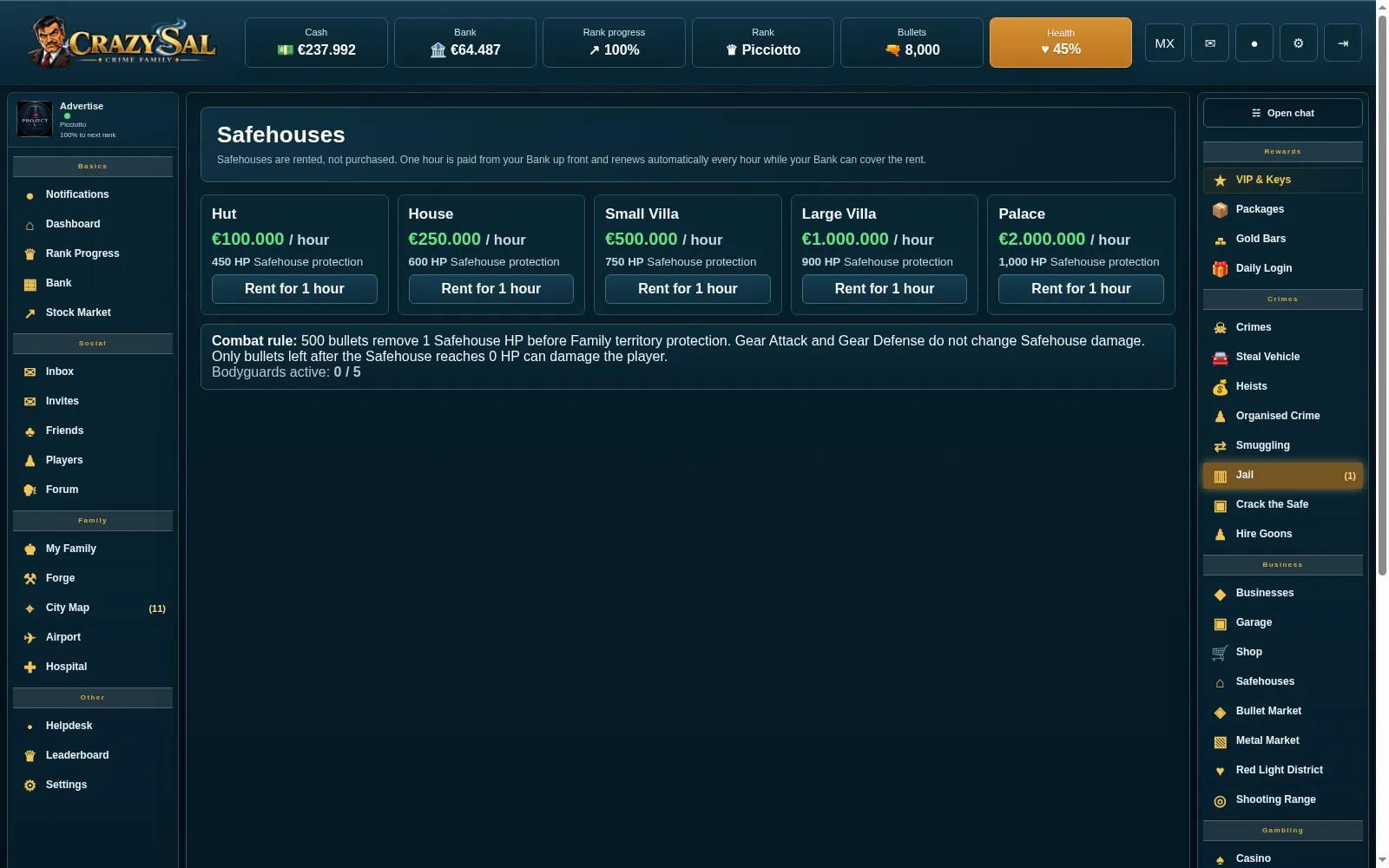Click the MX language button

point(1165,43)
